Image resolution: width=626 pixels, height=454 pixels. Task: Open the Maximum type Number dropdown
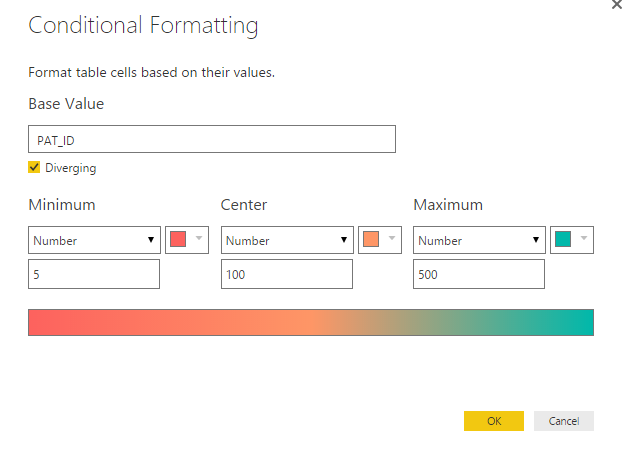tap(479, 240)
